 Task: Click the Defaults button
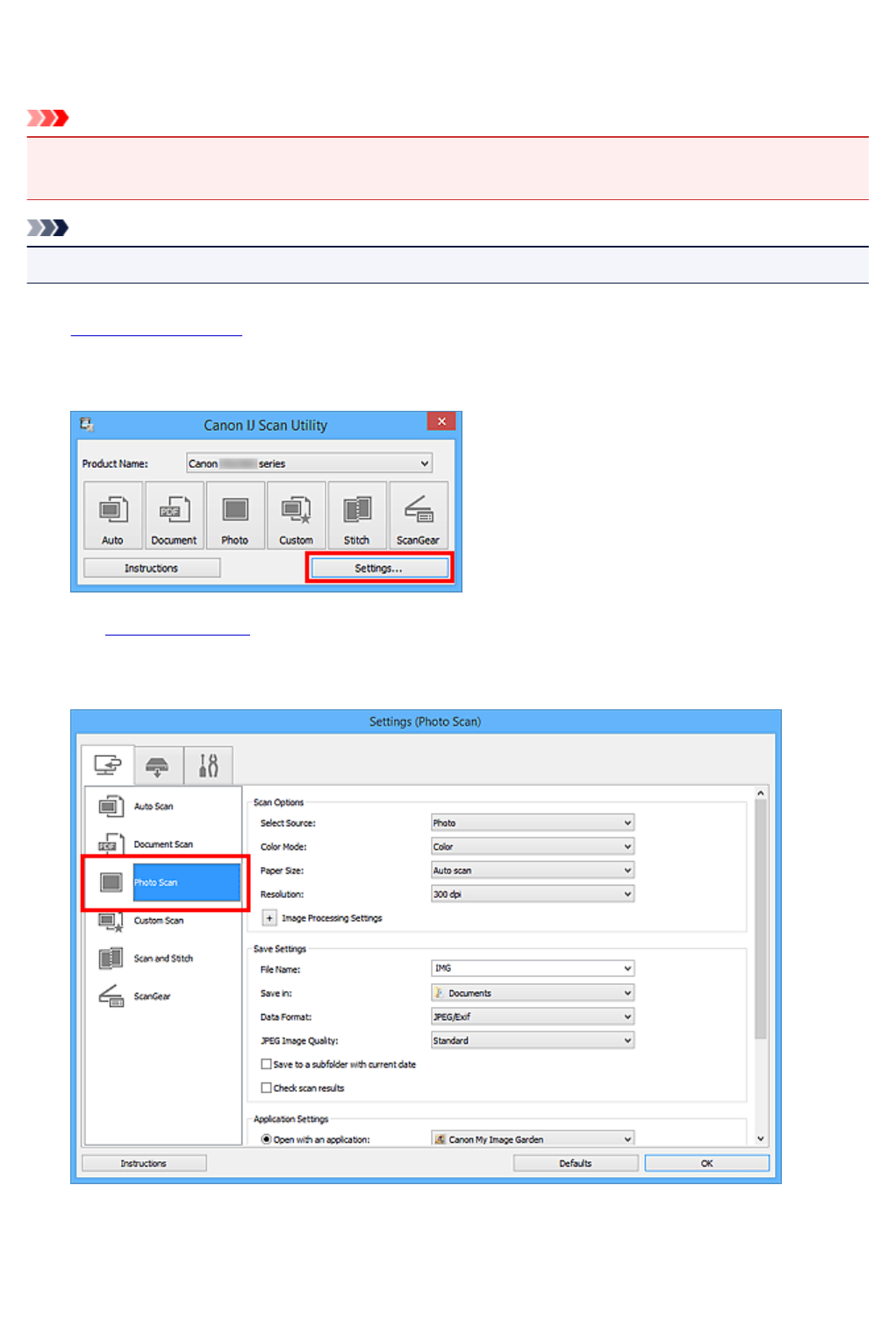(576, 1163)
